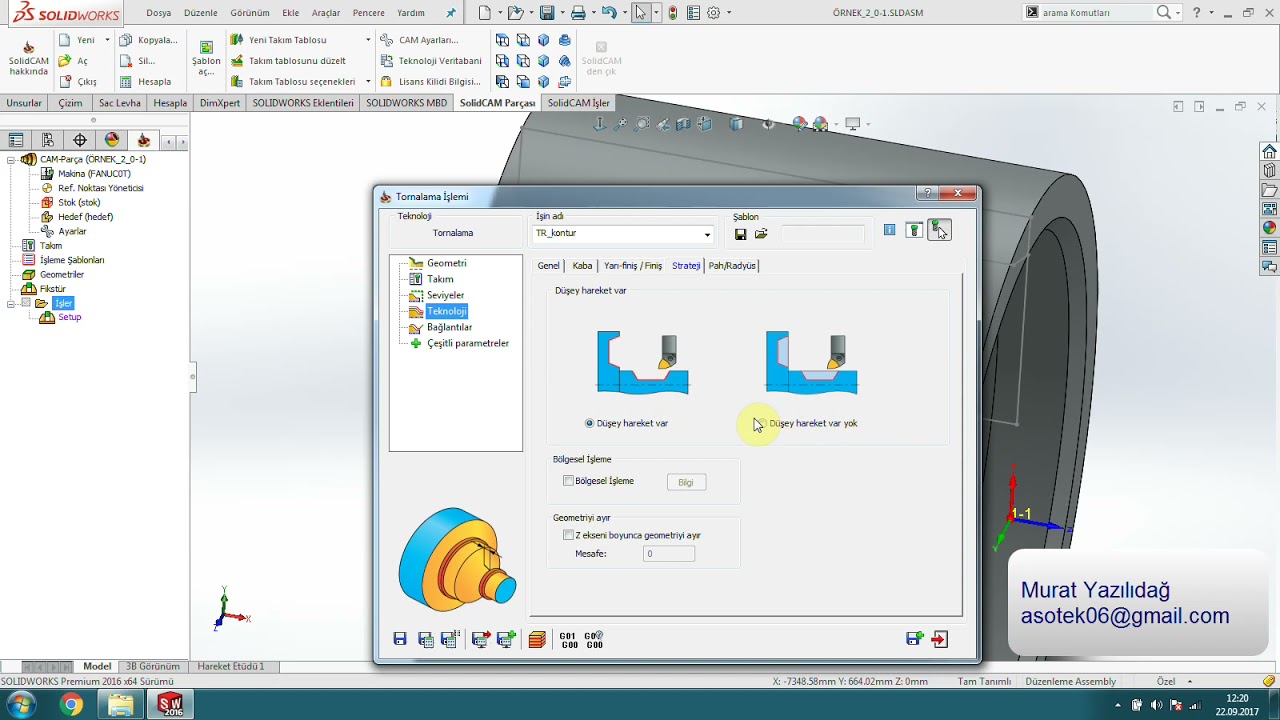This screenshot has height=720, width=1280.
Task: Enable the Bölgesel İşleme checkbox
Action: click(x=568, y=481)
